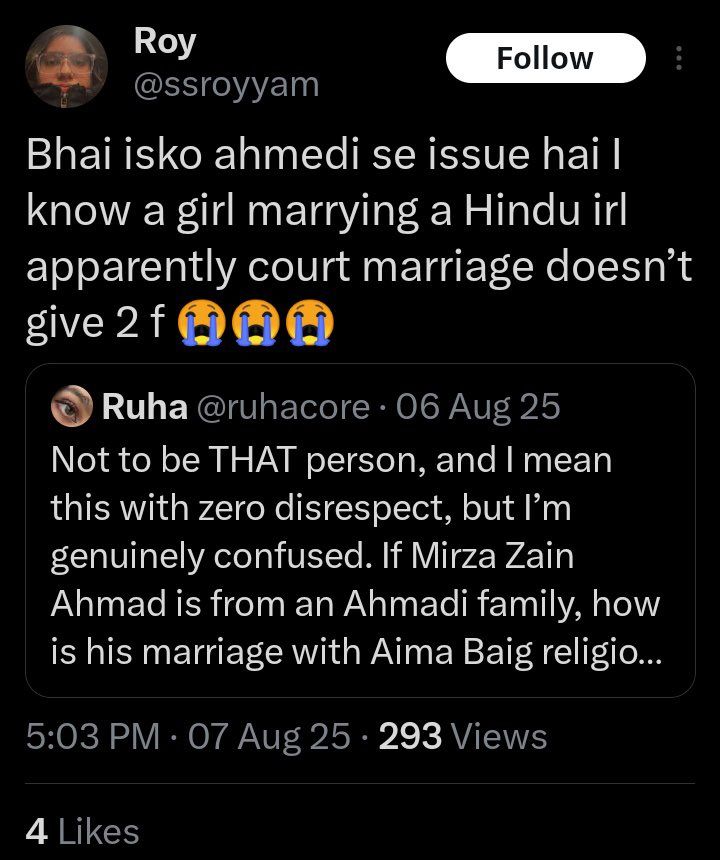Click the Follow button
The image size is (720, 860).
point(545,58)
